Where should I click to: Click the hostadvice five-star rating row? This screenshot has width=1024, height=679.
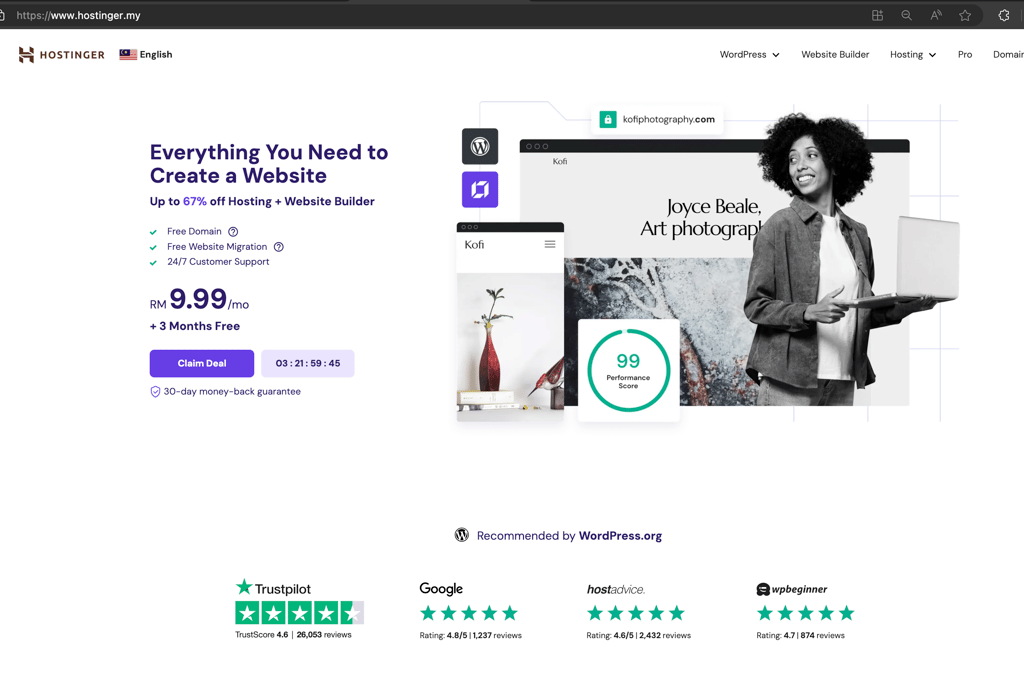635,613
